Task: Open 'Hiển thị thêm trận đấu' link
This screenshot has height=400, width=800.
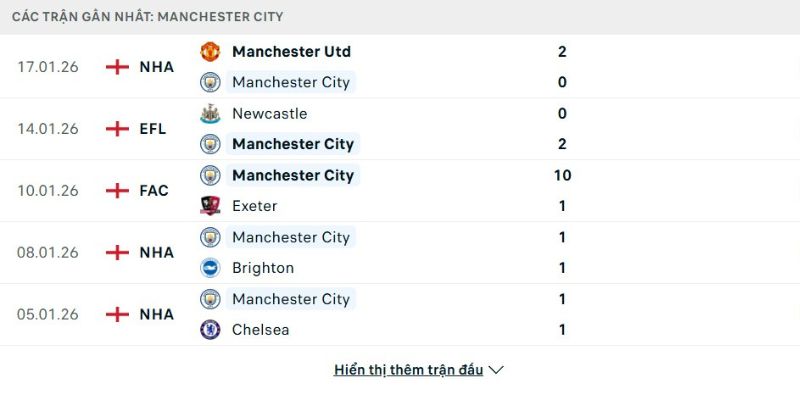Action: (408, 370)
